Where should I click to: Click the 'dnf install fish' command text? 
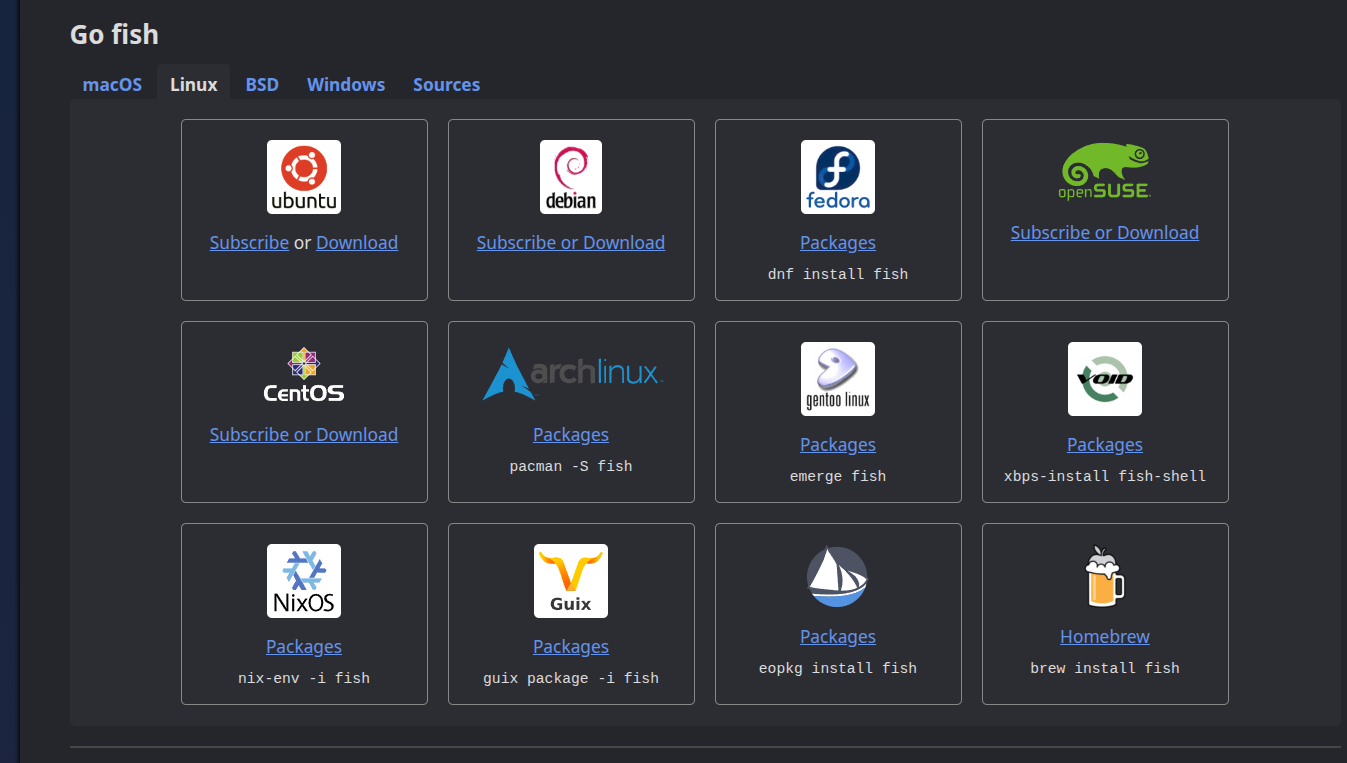pos(838,274)
